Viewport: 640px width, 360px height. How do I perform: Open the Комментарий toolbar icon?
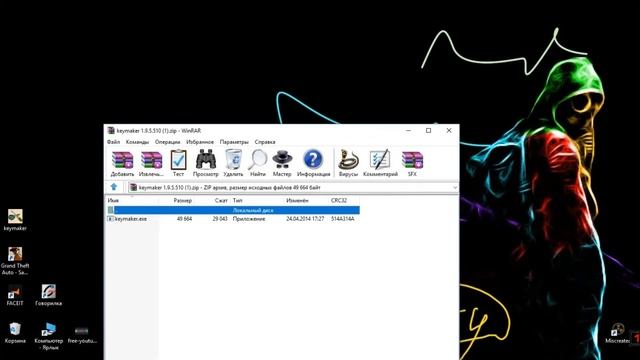(380, 160)
